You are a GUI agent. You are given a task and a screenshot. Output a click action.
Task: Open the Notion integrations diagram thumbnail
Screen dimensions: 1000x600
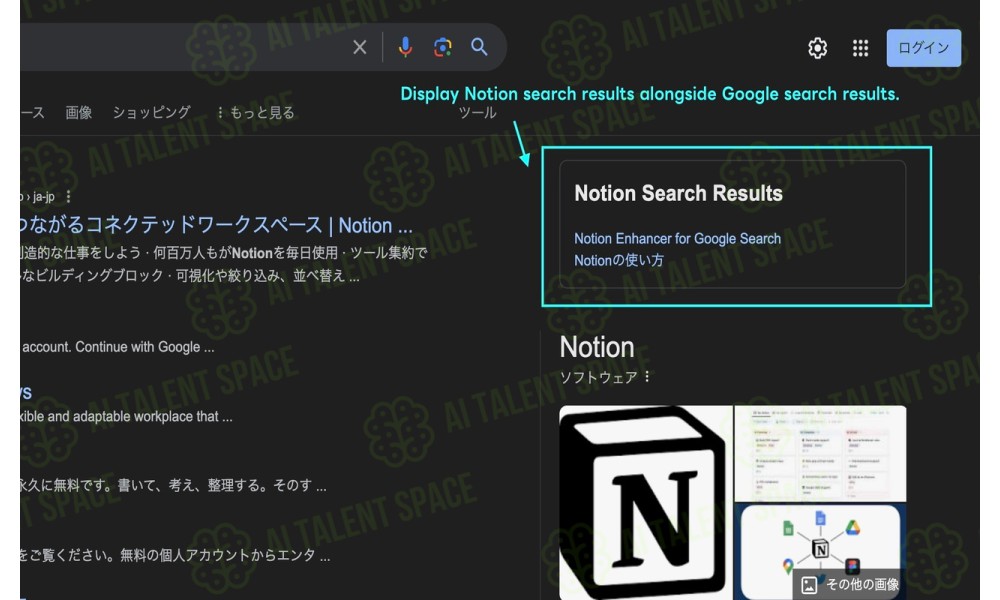pyautogui.click(x=820, y=552)
